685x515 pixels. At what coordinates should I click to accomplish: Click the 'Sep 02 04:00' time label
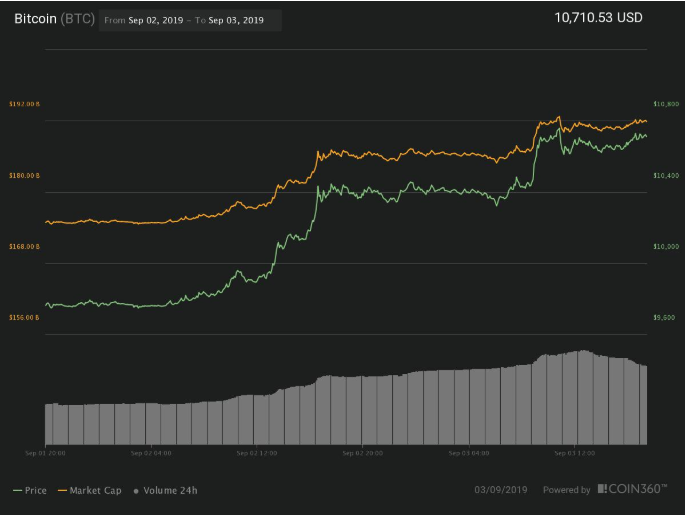(x=151, y=453)
